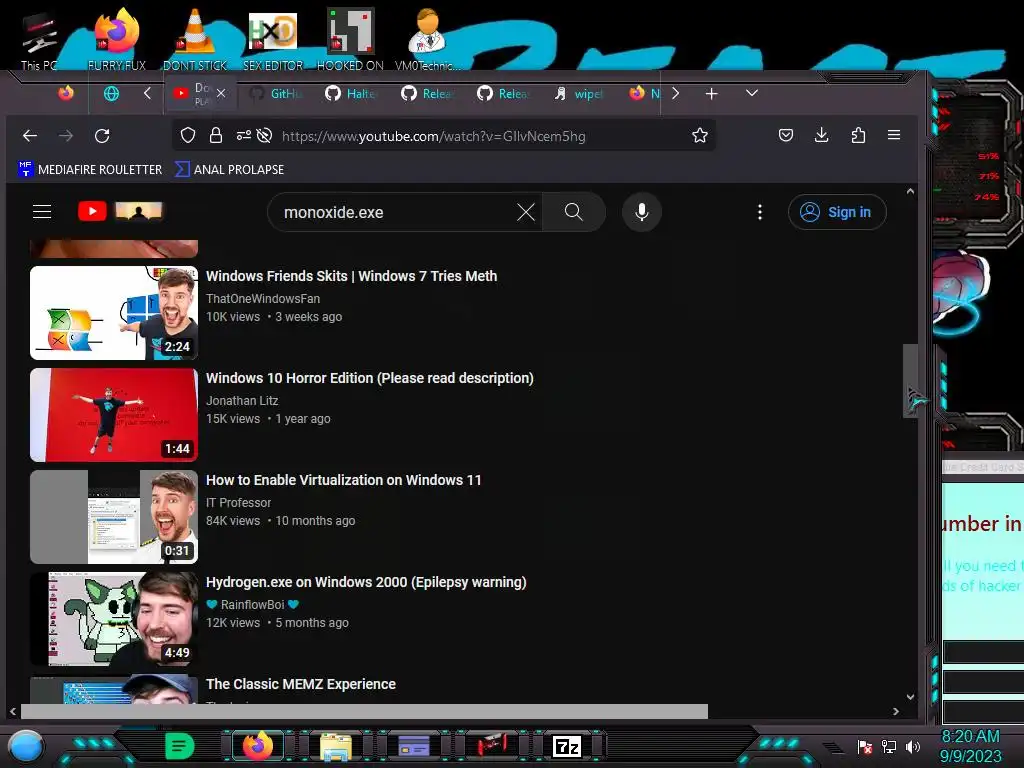The image size is (1024, 768).
Task: Open the MEDIAFIRE ROULETTER bookmark
Action: [x=91, y=169]
